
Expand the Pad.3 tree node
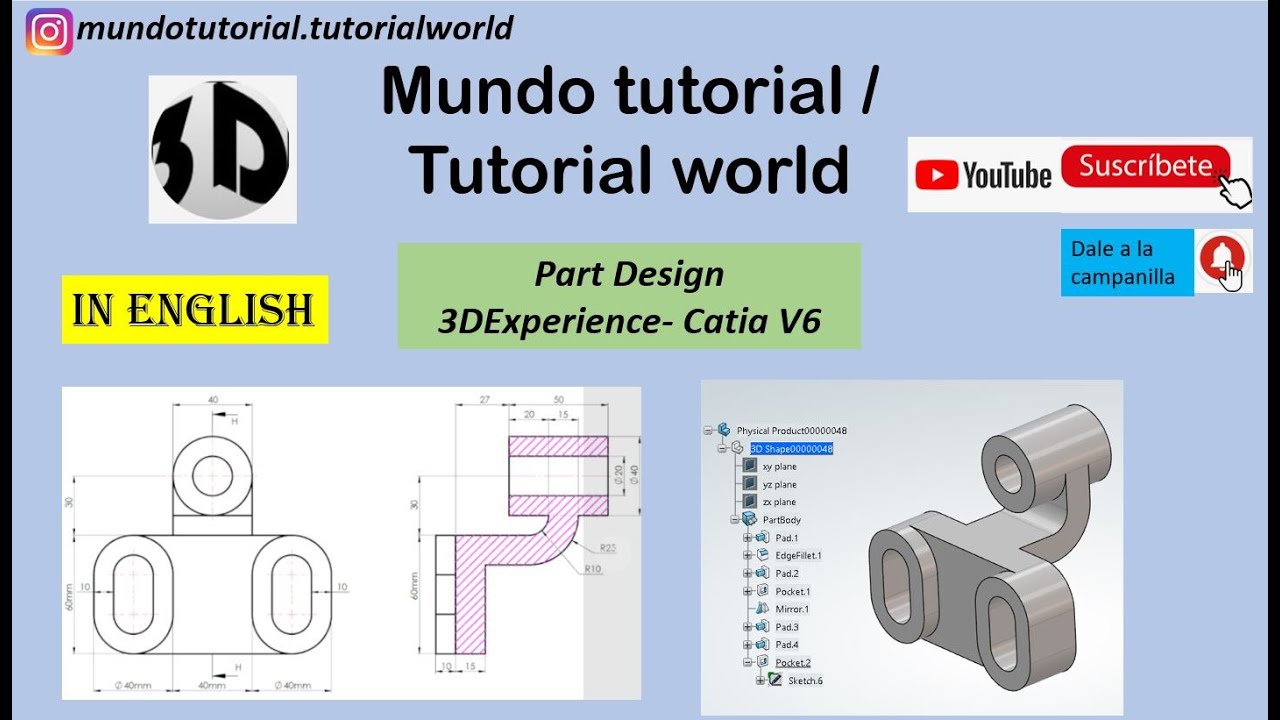(748, 627)
